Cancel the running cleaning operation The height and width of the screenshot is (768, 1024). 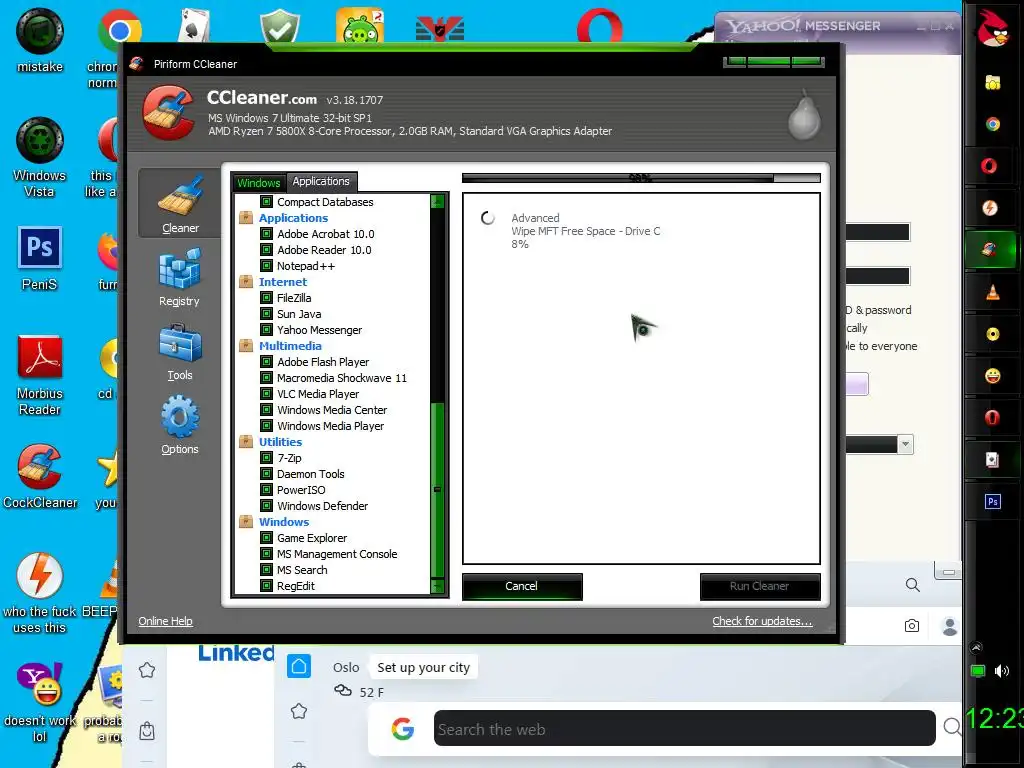click(522, 586)
